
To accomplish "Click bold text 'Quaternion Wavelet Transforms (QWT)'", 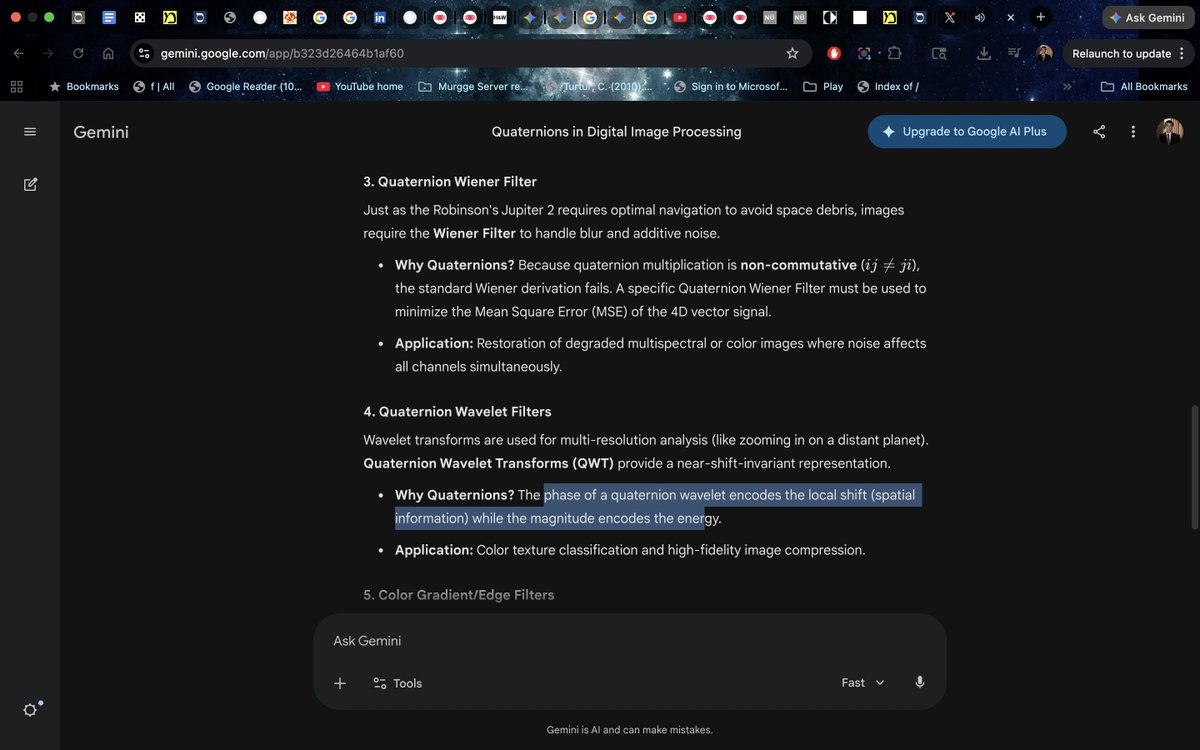I will tap(489, 464).
